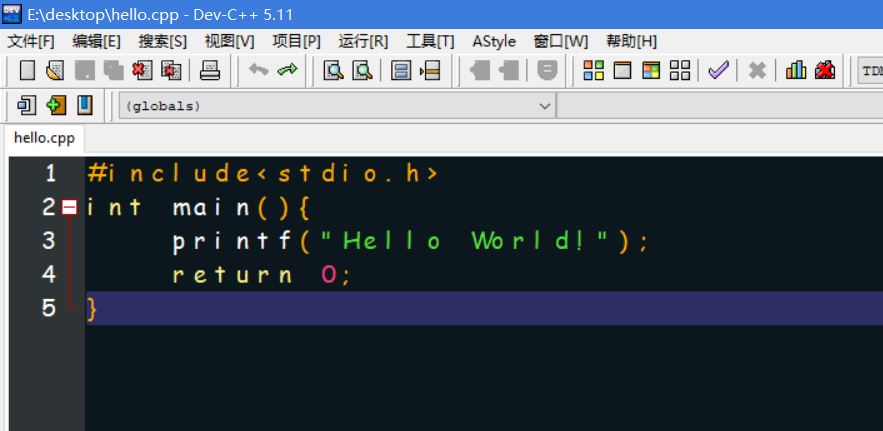Open the TDM compiler selection dropdown
This screenshot has width=883, height=431.
[870, 71]
